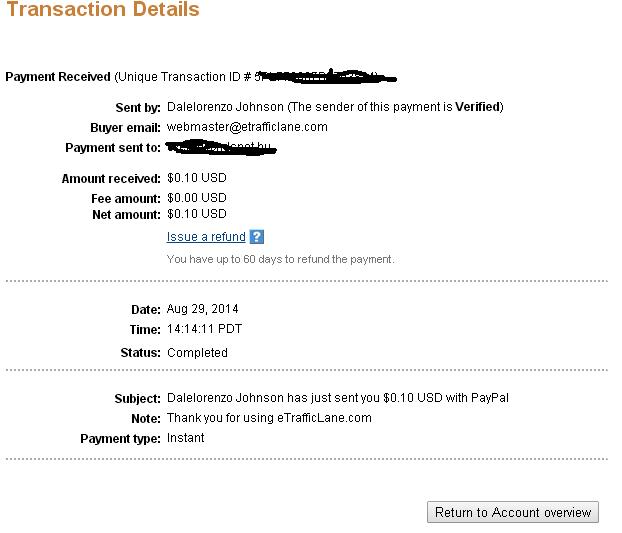Click the Subject line text
This screenshot has width=622, height=533.
(x=338, y=398)
